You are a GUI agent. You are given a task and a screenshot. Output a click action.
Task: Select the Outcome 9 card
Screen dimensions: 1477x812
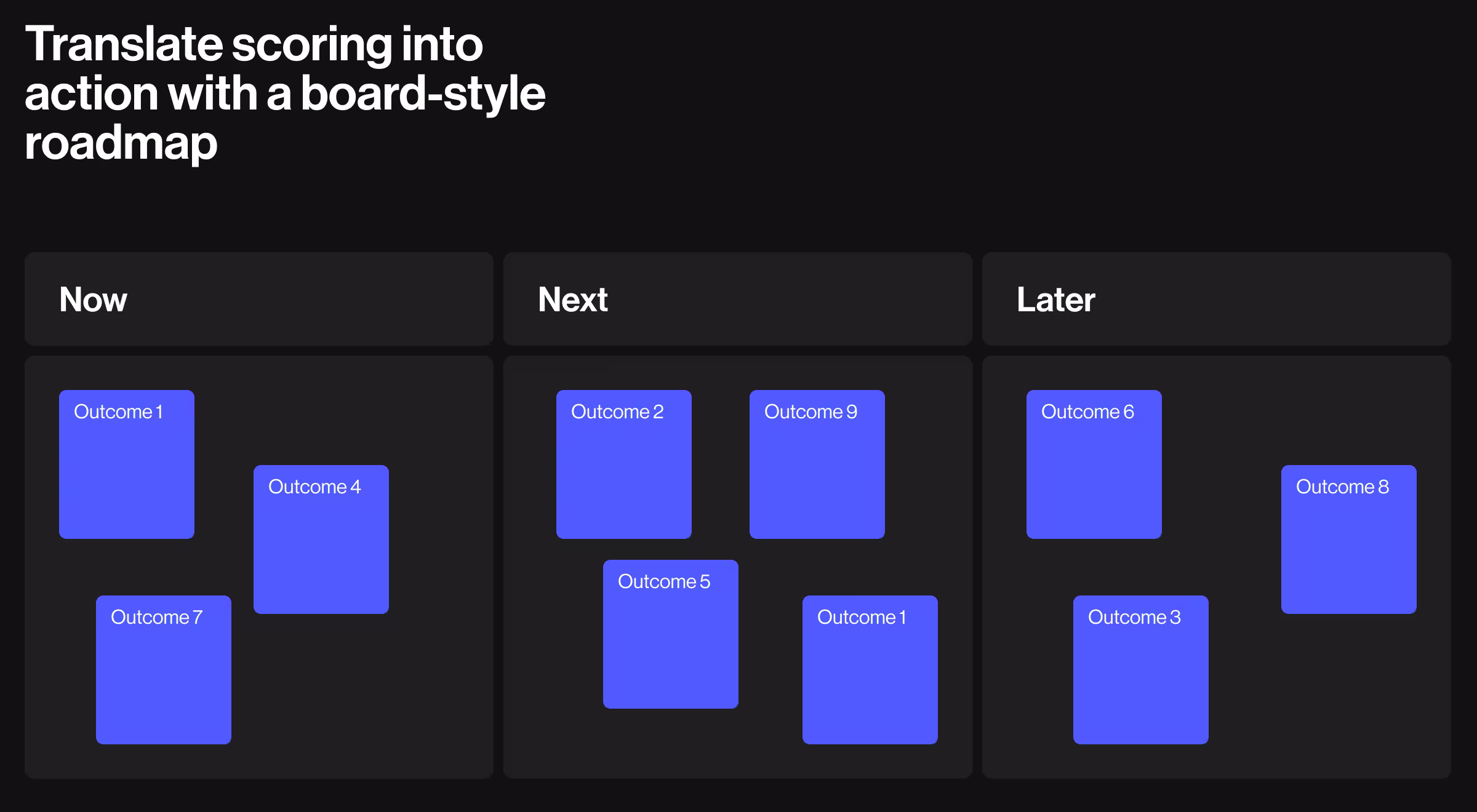tap(817, 464)
